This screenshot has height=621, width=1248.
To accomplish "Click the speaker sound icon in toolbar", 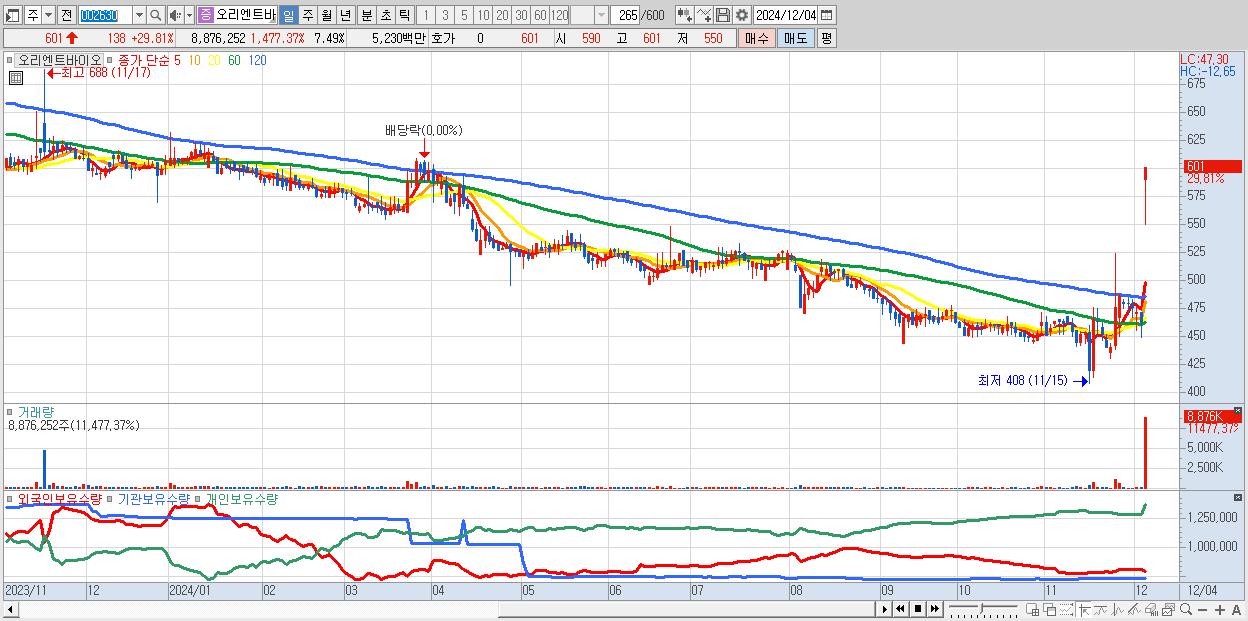I will (x=175, y=15).
